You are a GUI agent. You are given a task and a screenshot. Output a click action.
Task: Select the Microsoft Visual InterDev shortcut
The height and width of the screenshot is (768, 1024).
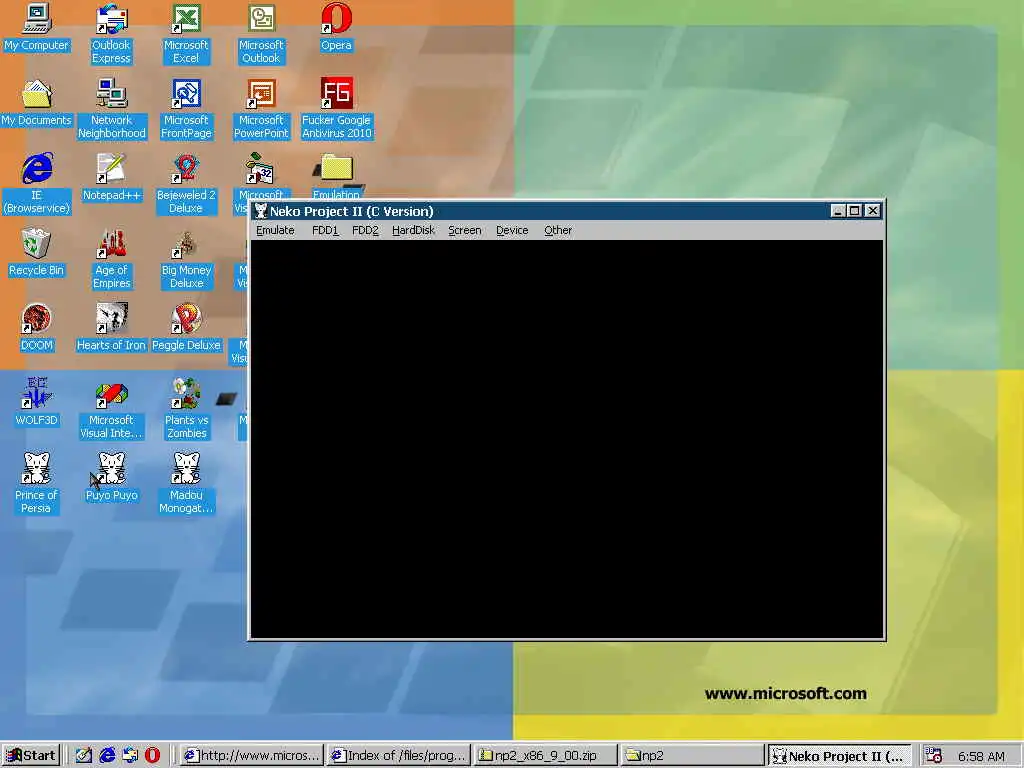tap(112, 409)
